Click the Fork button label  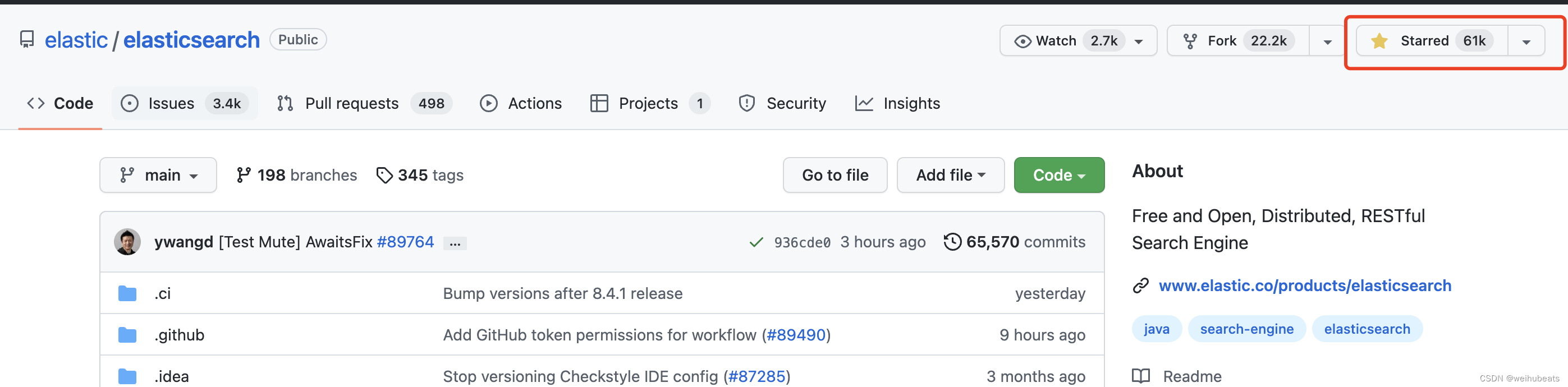click(x=1222, y=41)
